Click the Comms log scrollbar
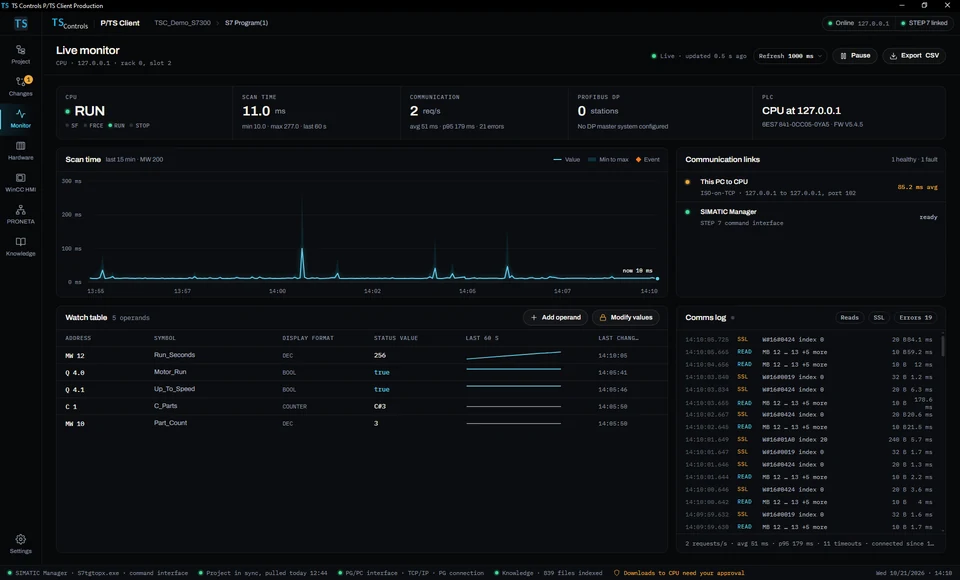Viewport: 960px width, 580px height. pos(942,345)
